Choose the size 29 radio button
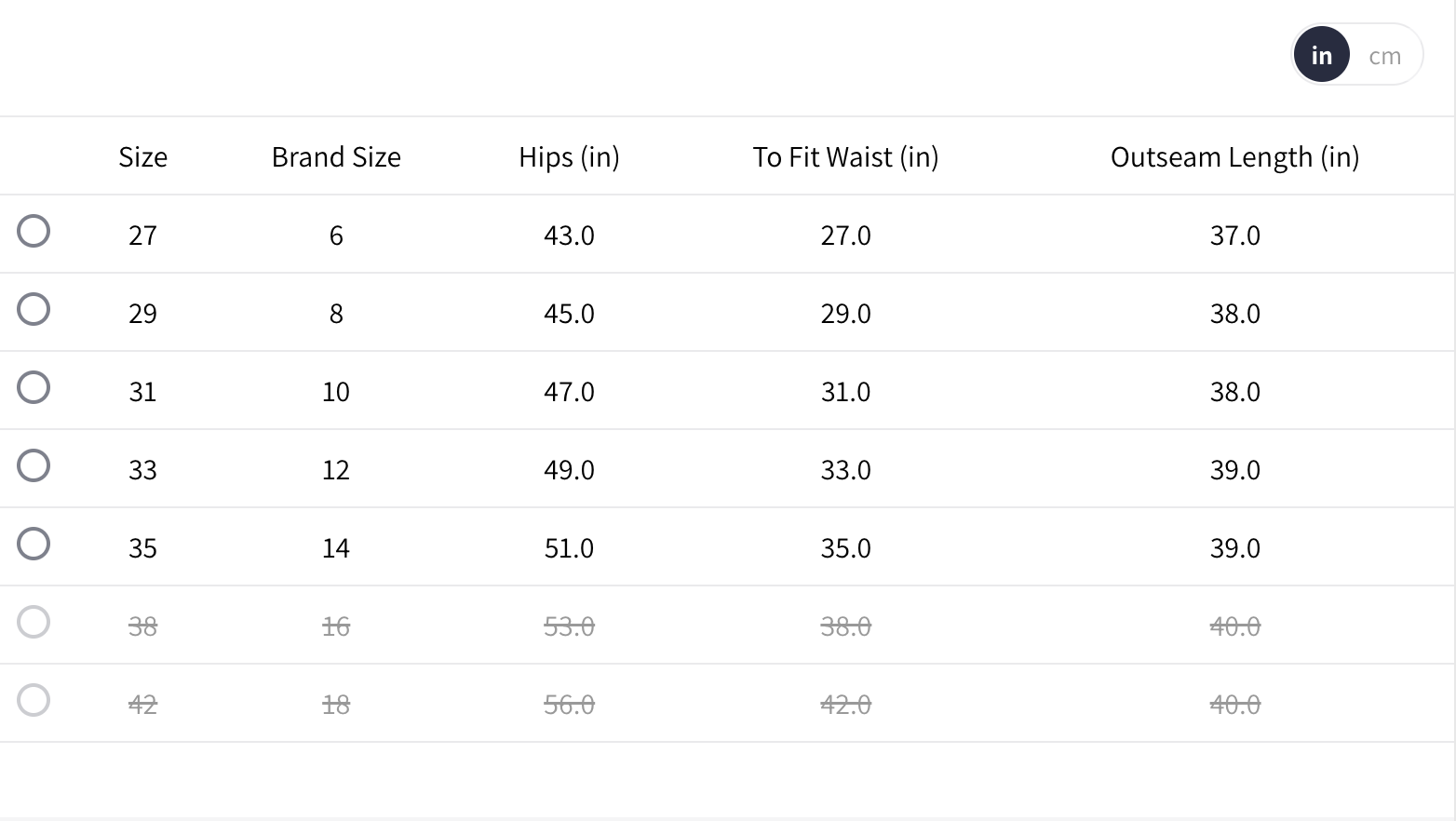The height and width of the screenshot is (821, 1456). tap(34, 309)
